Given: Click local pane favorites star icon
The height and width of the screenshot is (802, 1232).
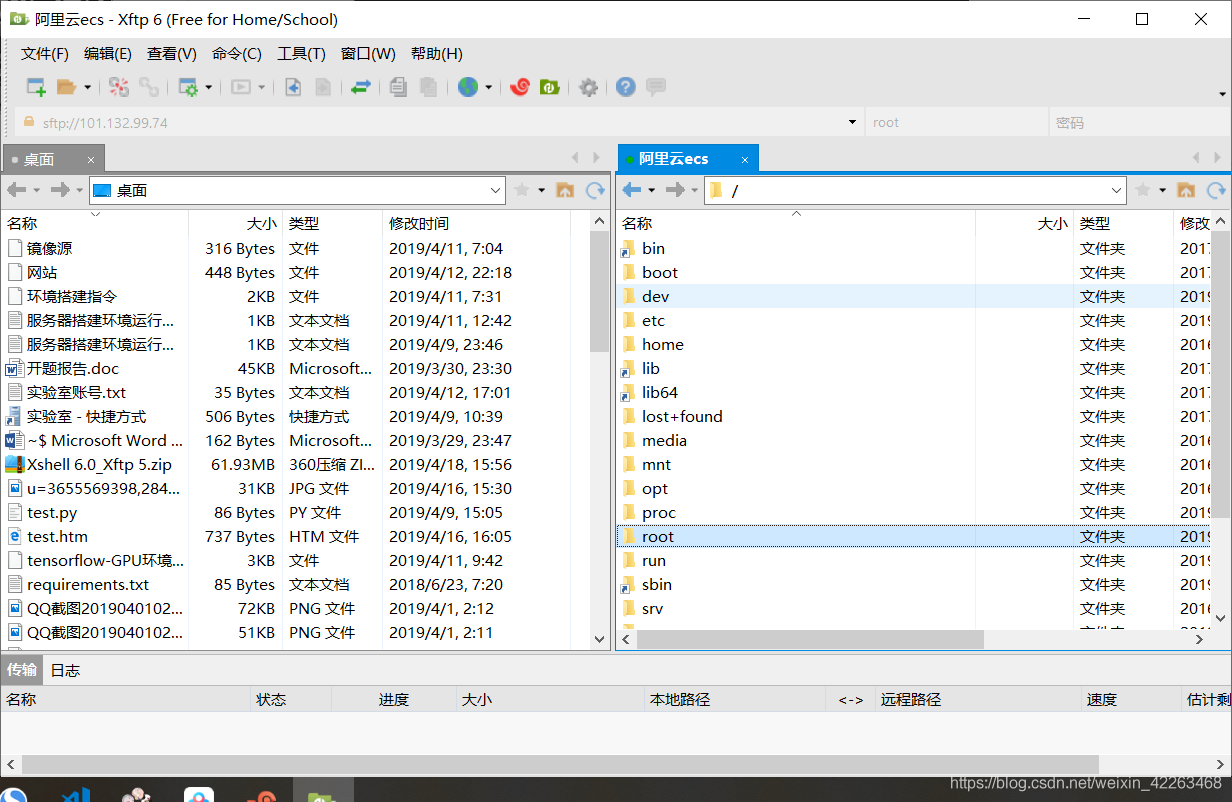Looking at the screenshot, I should tap(522, 190).
